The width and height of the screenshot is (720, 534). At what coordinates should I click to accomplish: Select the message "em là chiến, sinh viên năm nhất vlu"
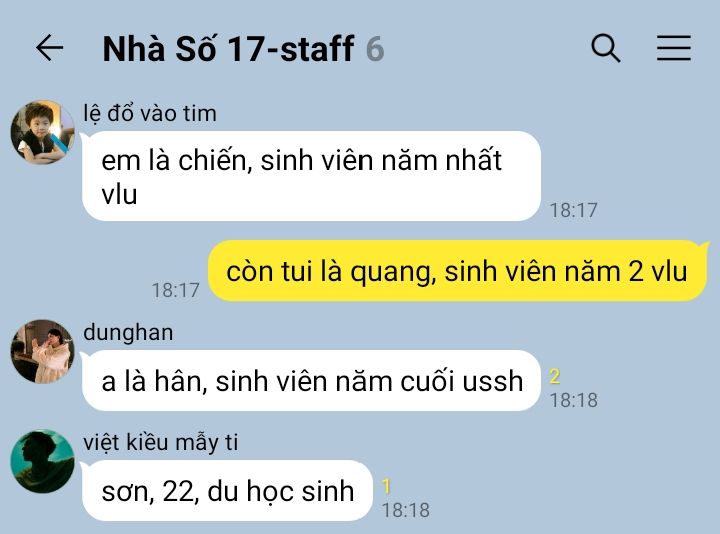coord(311,176)
